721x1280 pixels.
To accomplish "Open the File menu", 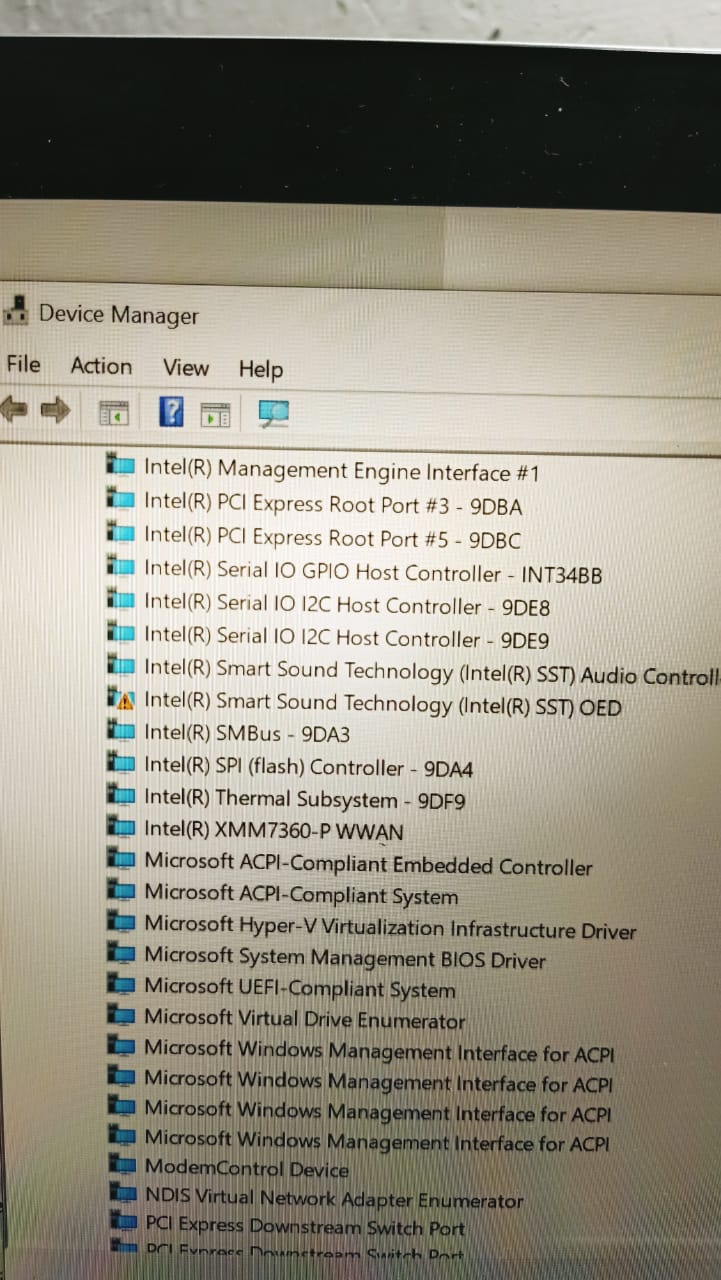I will click(23, 365).
